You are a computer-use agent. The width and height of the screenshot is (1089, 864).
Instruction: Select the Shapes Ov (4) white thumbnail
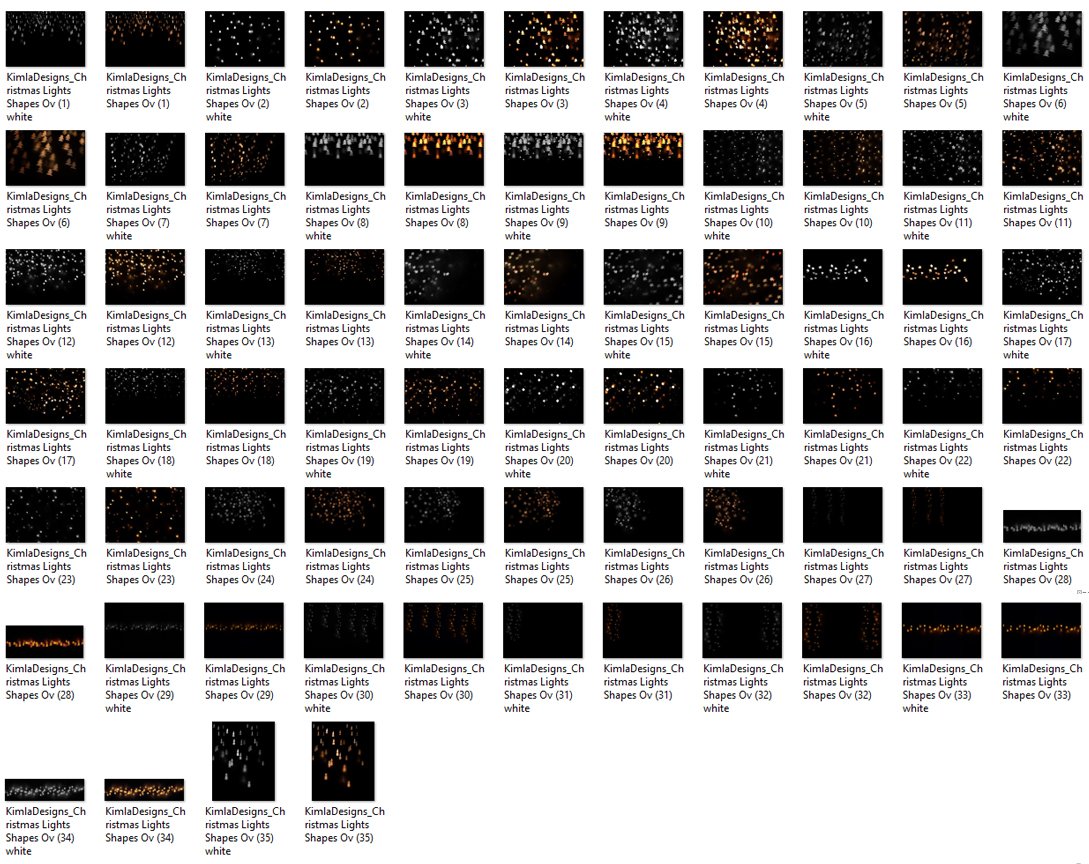click(643, 38)
